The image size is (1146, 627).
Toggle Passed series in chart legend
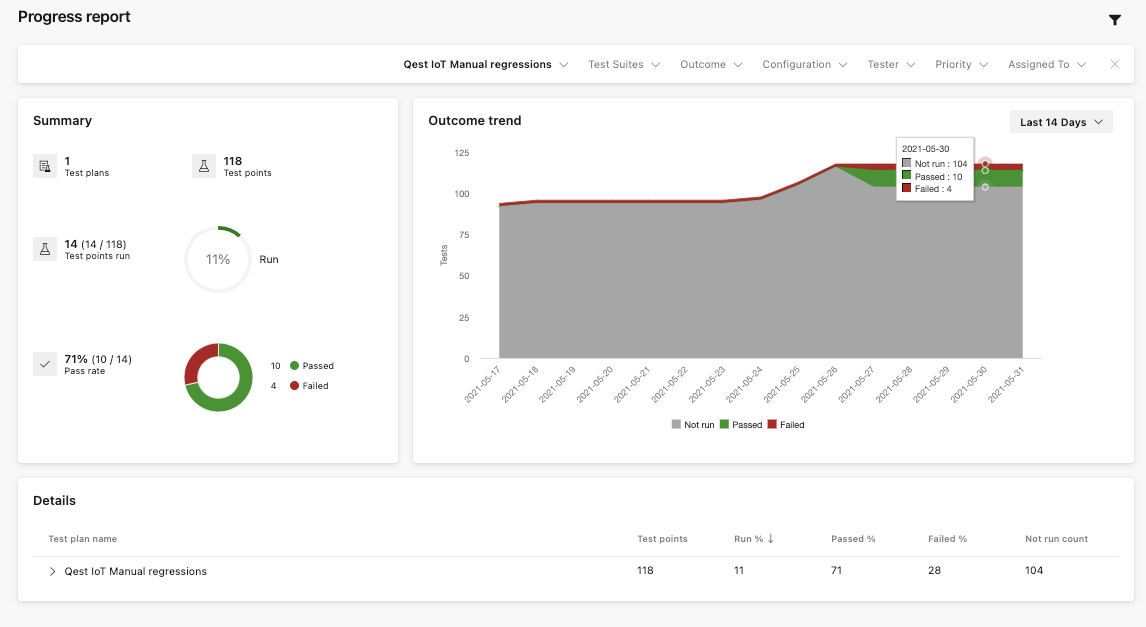pos(740,425)
